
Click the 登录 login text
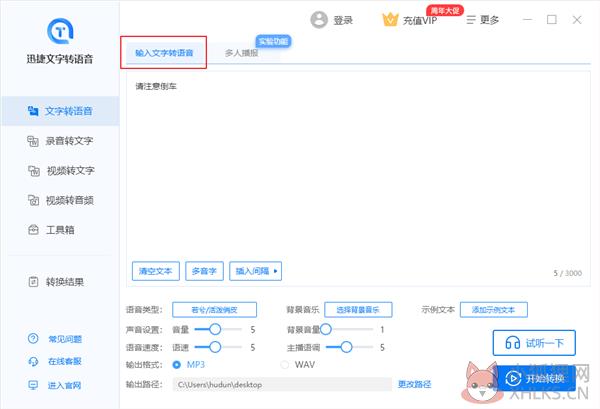click(x=343, y=20)
